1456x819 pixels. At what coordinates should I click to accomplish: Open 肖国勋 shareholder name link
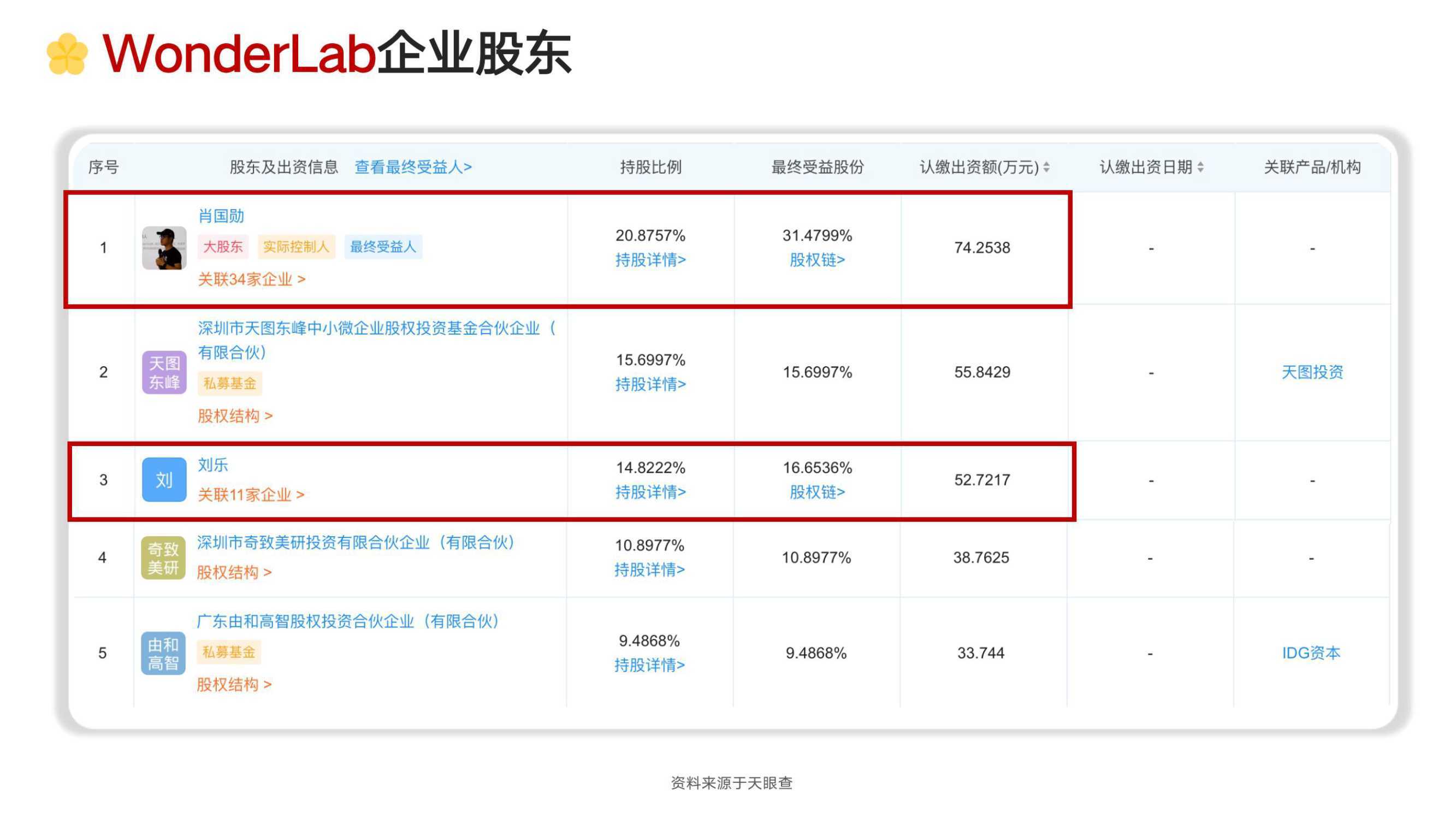[221, 216]
